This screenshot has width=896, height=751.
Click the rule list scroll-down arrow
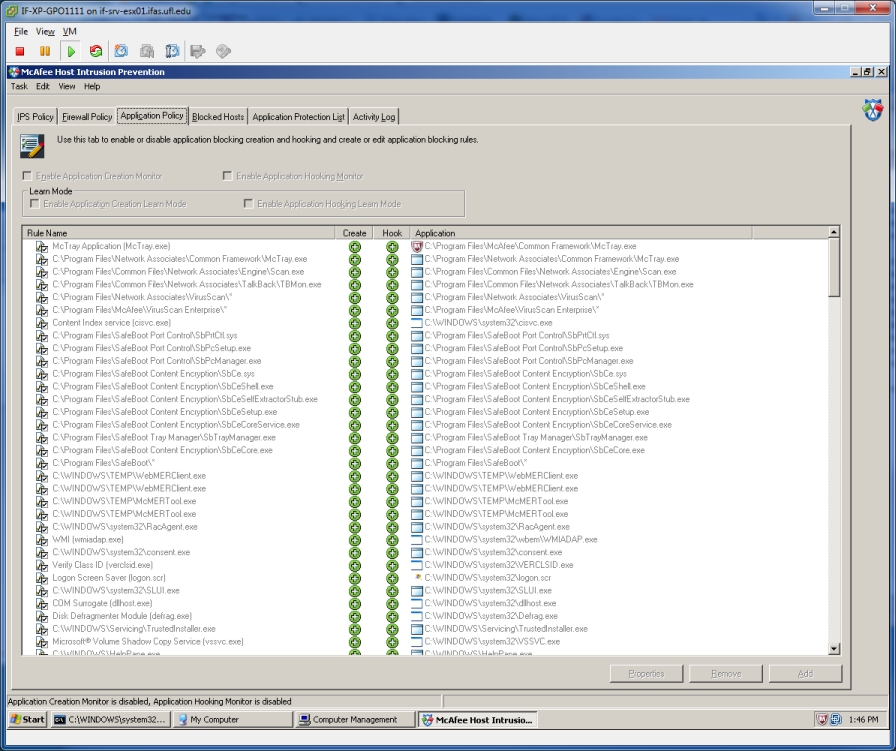point(834,649)
